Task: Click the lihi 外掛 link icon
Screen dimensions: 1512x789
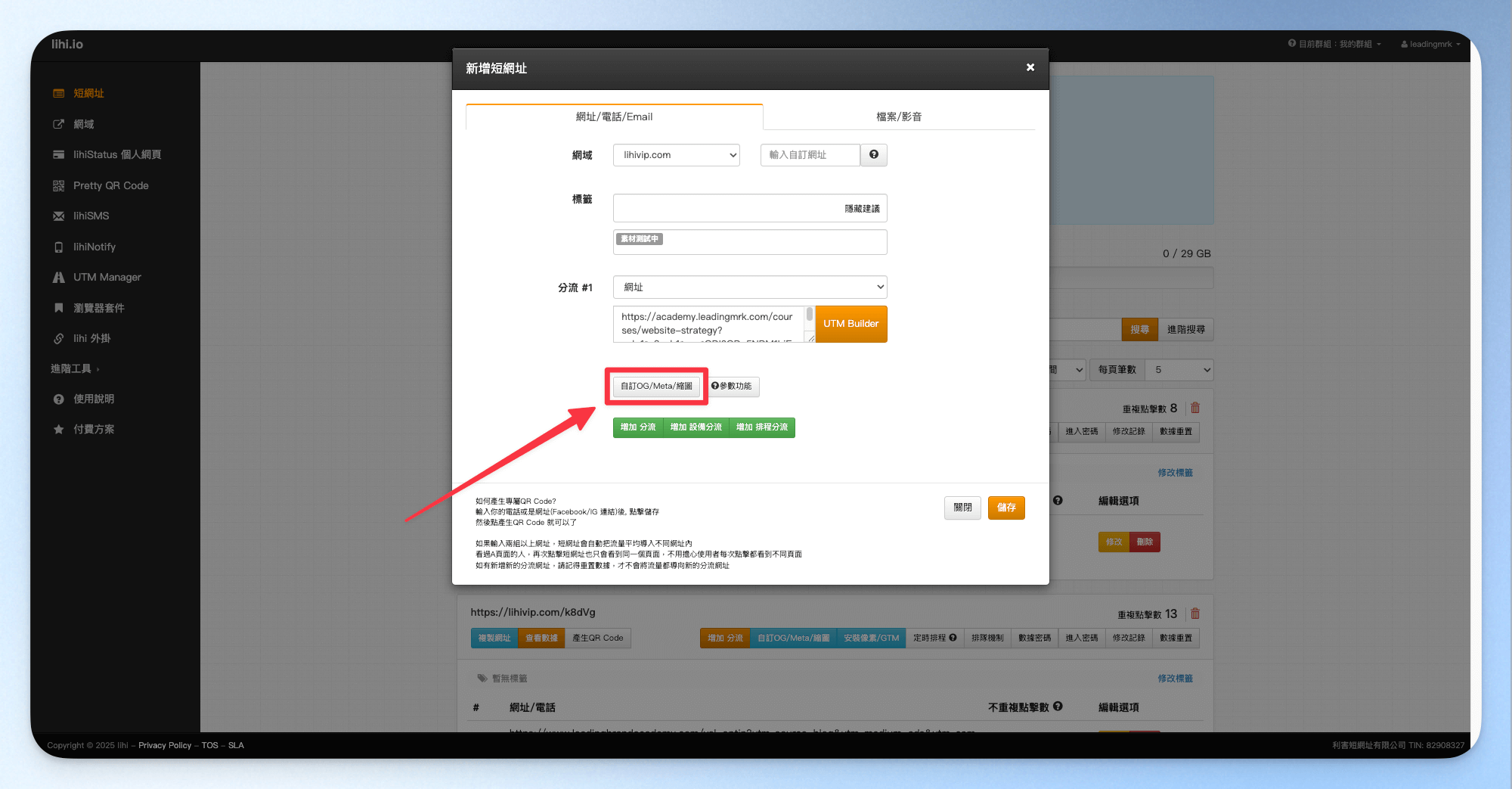Action: (58, 339)
